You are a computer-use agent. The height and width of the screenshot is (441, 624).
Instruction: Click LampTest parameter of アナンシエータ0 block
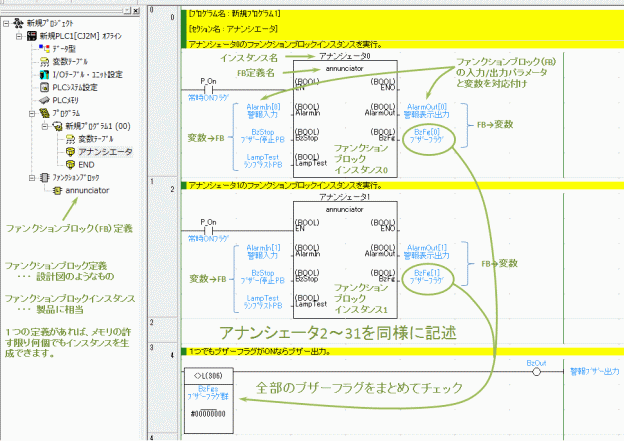tap(263, 161)
